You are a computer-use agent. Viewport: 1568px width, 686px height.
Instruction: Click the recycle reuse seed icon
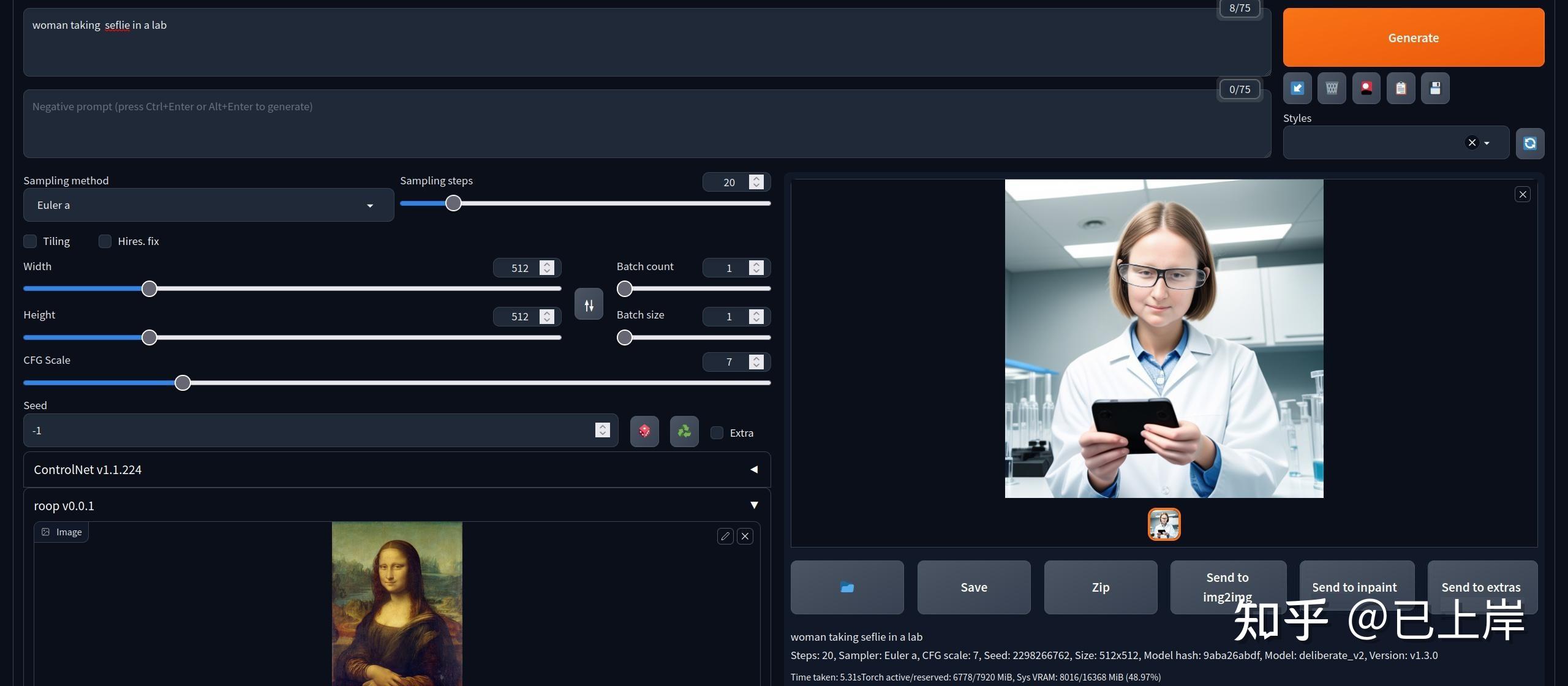tap(684, 431)
